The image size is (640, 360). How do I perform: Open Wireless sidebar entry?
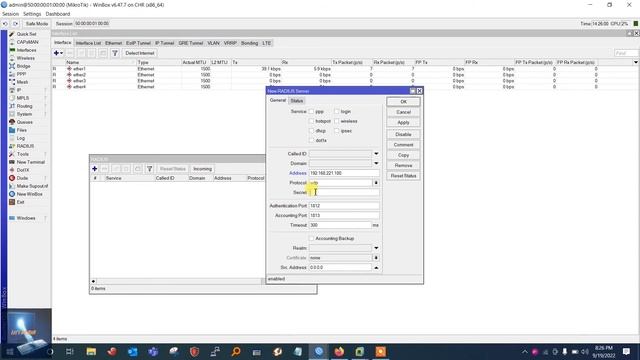(25, 58)
